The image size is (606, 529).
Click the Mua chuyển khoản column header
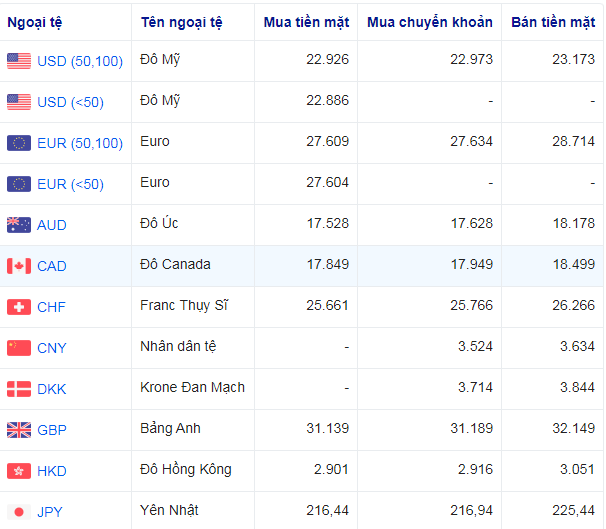[x=430, y=21]
